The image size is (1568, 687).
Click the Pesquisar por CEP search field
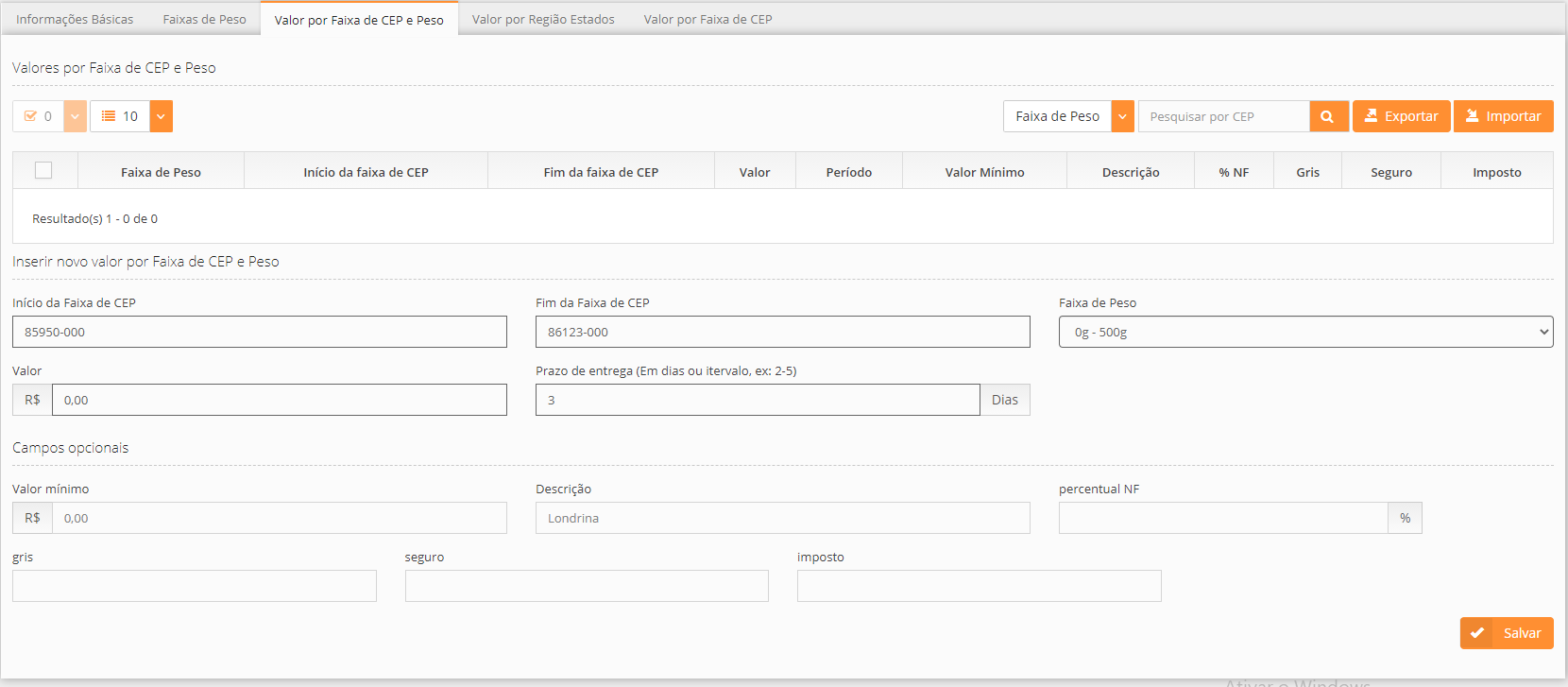tap(1223, 116)
